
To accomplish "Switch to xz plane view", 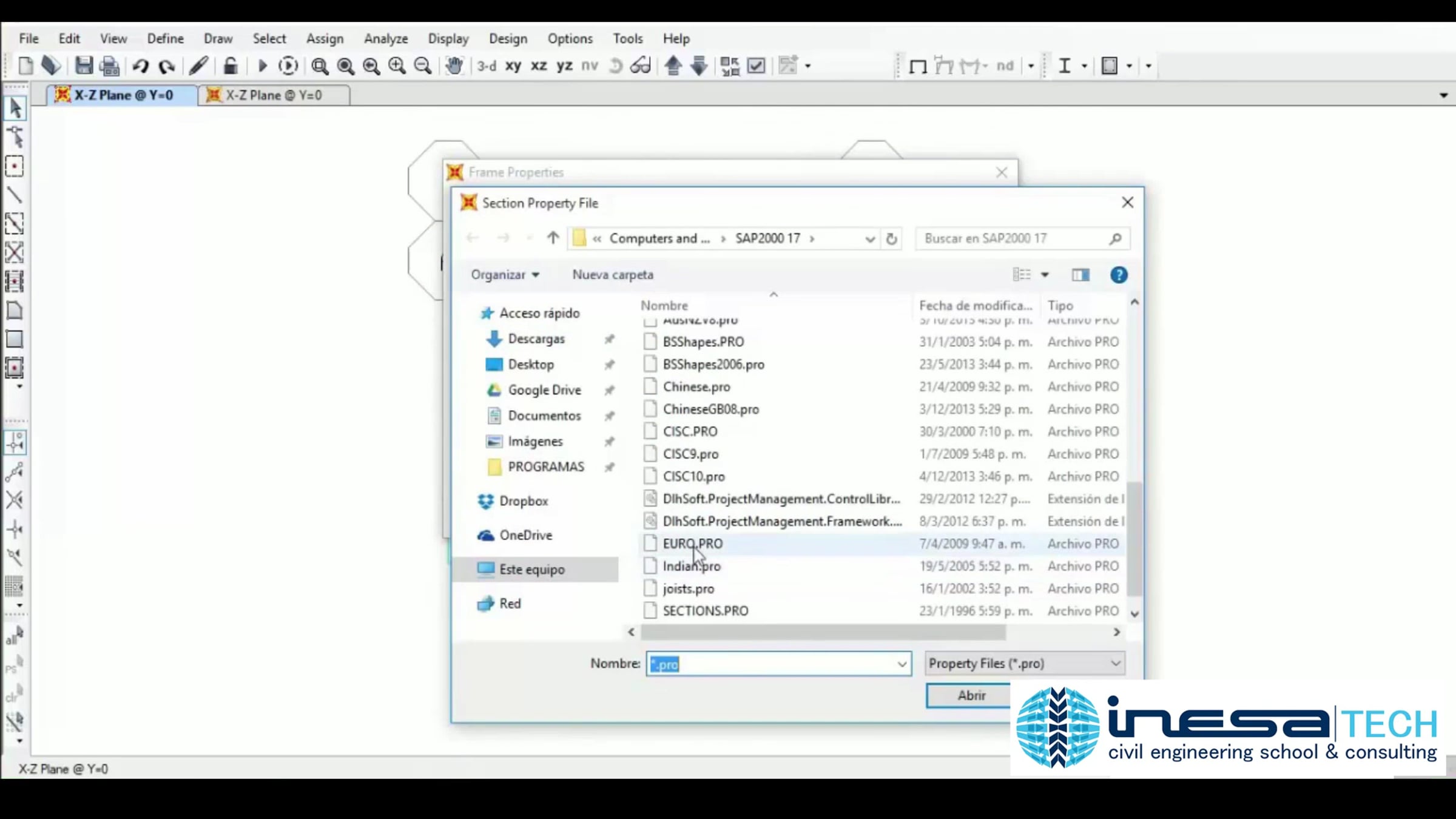I will (x=539, y=66).
